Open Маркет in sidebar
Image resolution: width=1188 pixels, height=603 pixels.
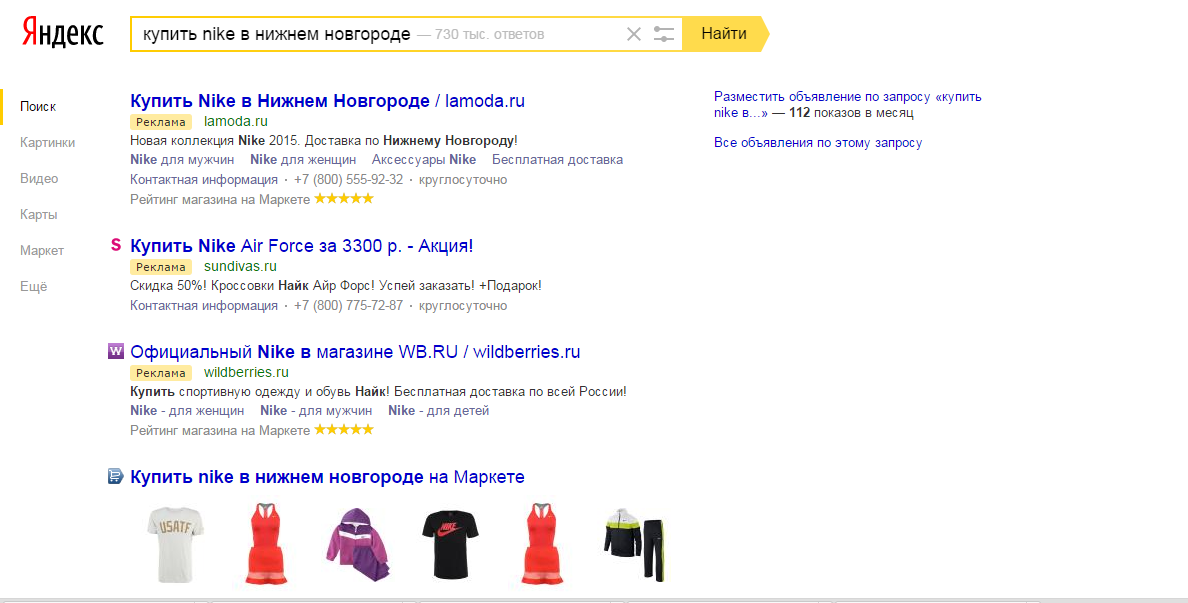pyautogui.click(x=42, y=251)
